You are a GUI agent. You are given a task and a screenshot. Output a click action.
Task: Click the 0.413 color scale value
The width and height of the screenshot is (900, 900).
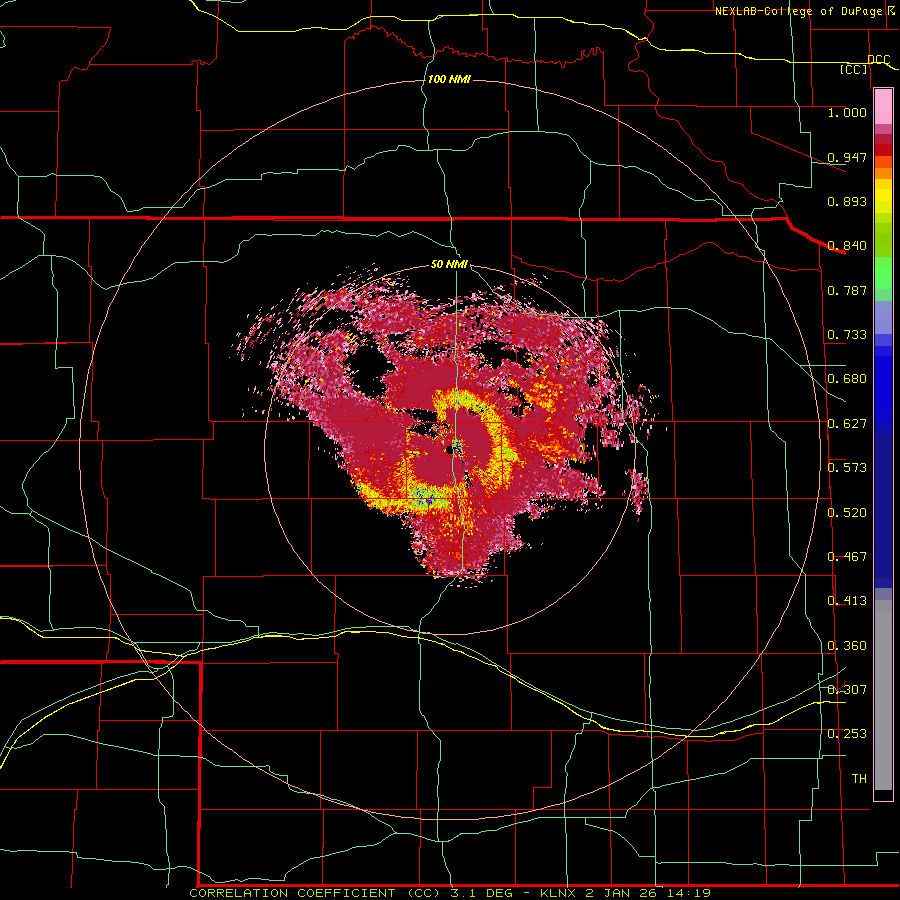[x=847, y=601]
